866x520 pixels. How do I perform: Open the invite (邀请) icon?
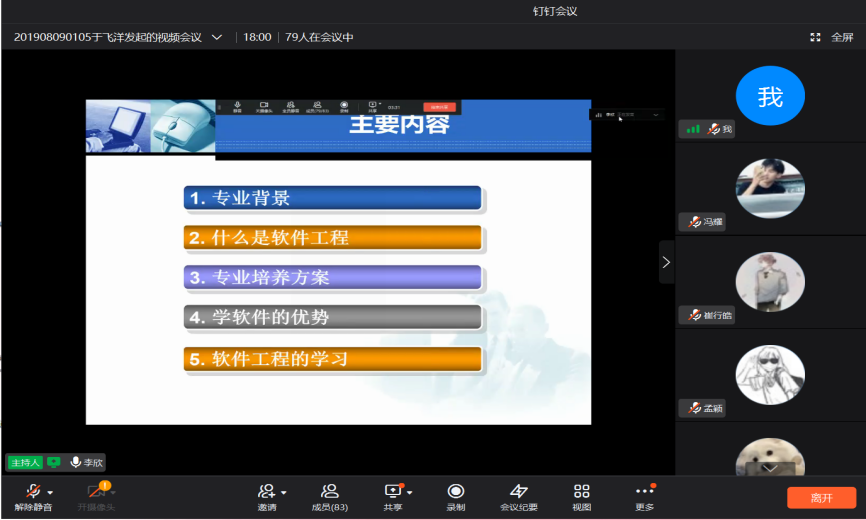click(x=266, y=491)
